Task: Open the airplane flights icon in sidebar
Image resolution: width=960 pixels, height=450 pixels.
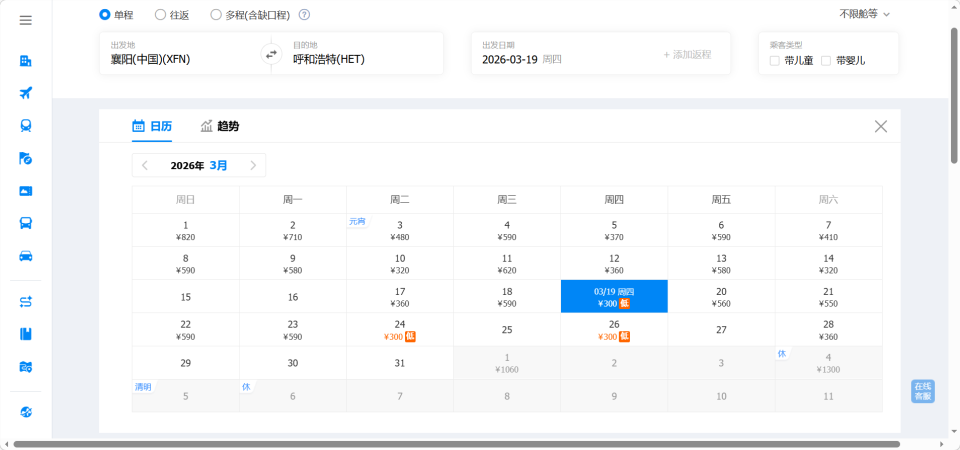Action: [26, 93]
